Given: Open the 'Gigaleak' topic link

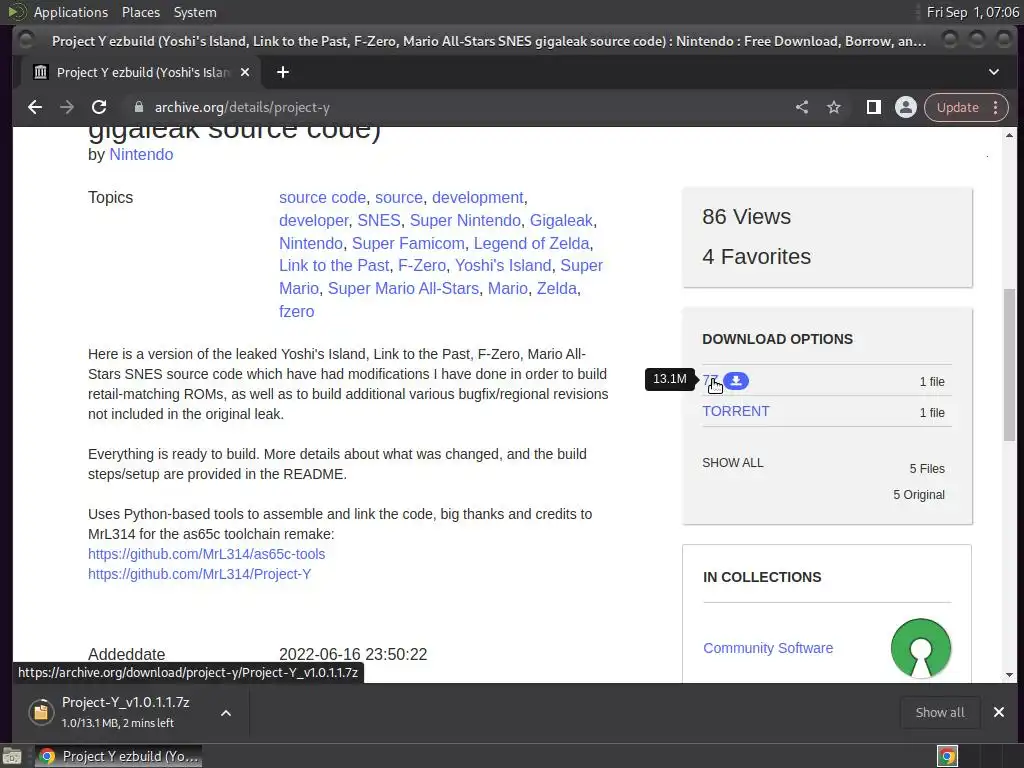Looking at the screenshot, I should (x=561, y=220).
